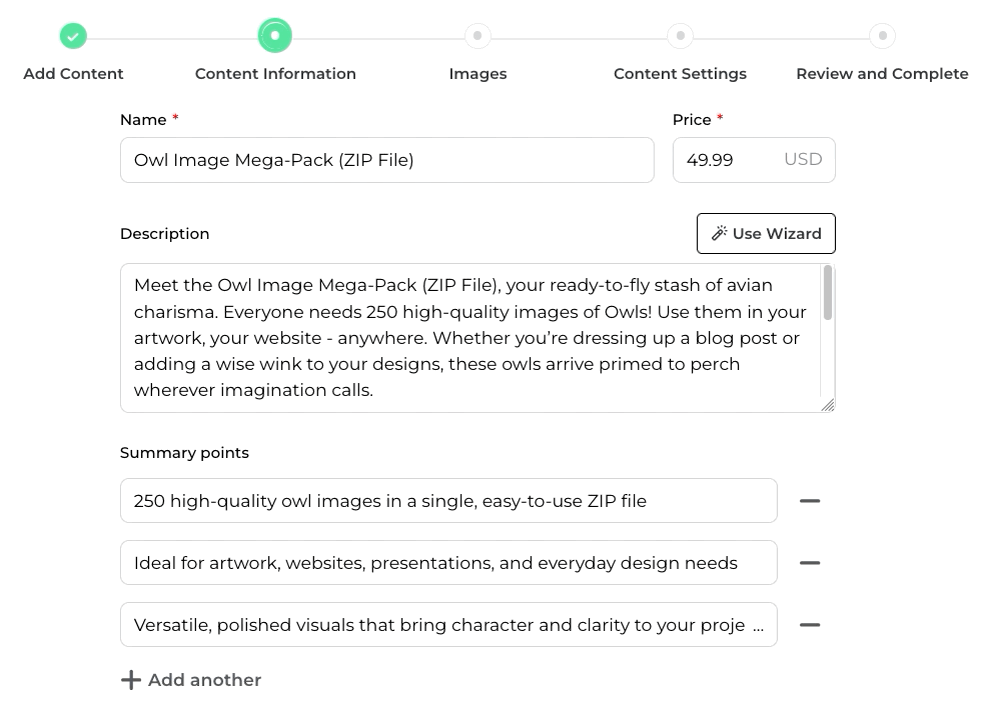Go to the Content Settings step label
This screenshot has width=1001, height=723.
click(x=680, y=74)
